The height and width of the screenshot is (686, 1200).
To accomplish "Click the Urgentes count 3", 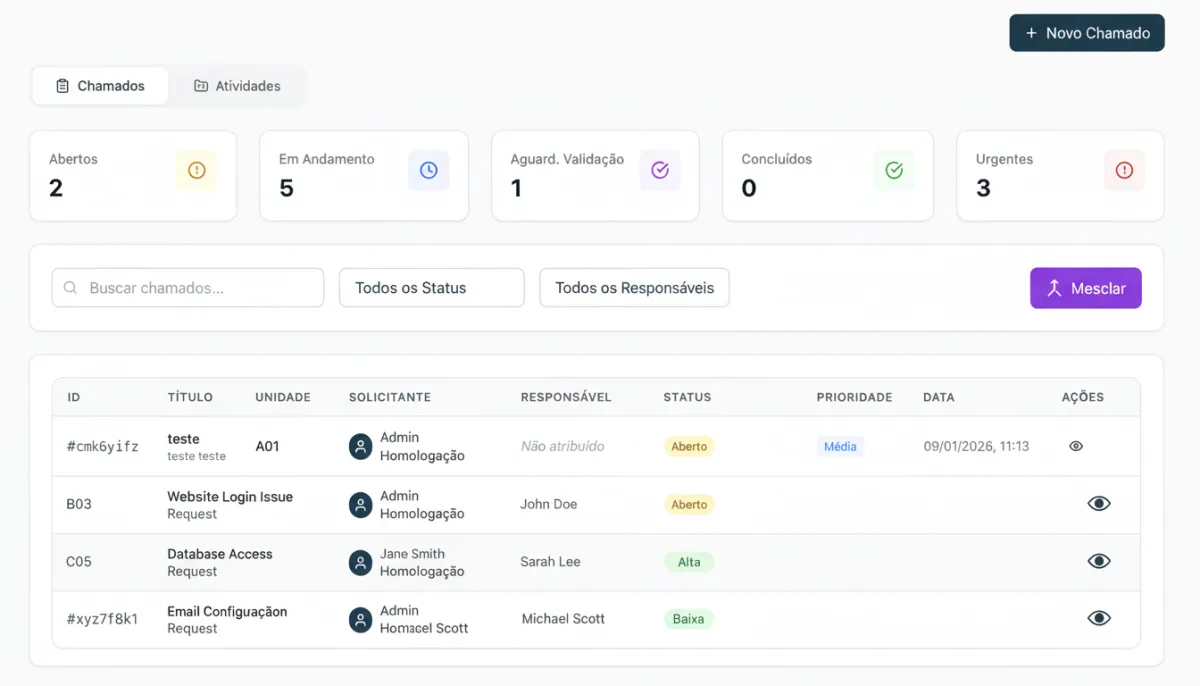I will 983,188.
